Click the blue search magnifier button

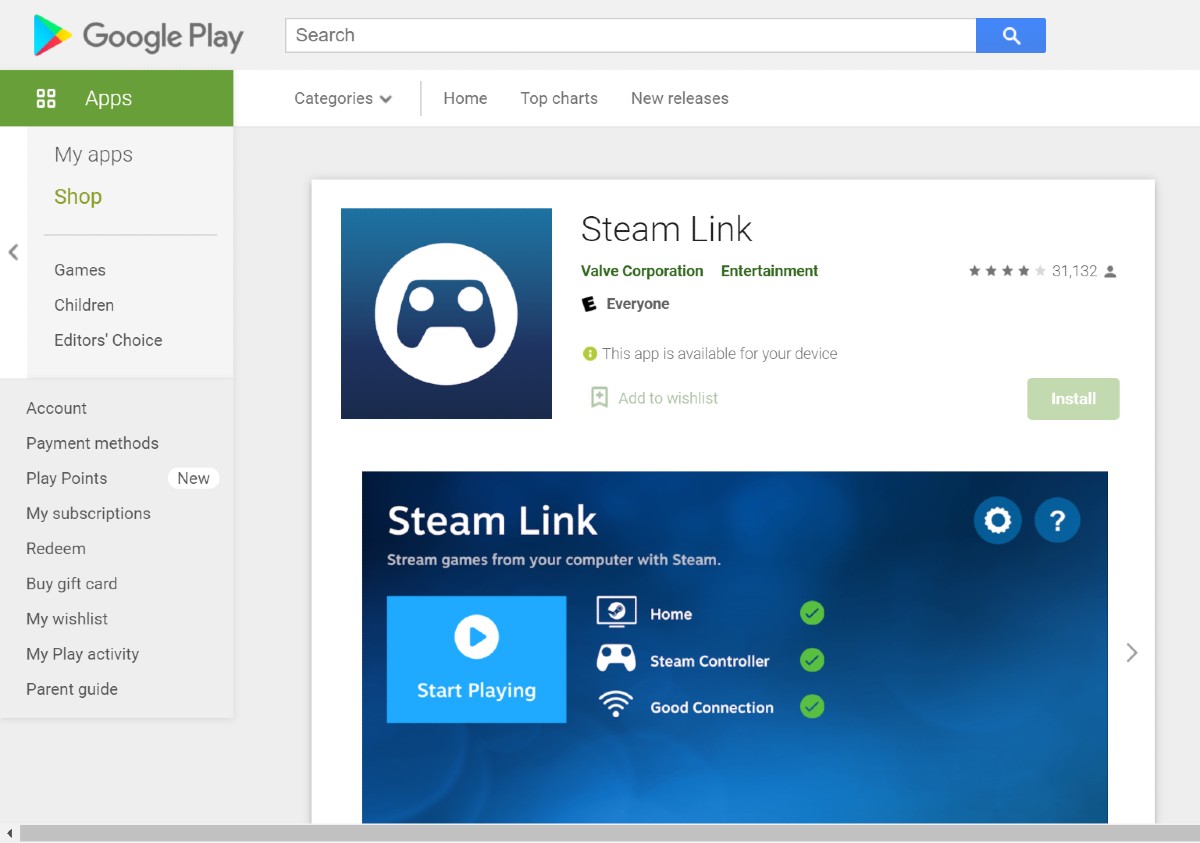1011,35
